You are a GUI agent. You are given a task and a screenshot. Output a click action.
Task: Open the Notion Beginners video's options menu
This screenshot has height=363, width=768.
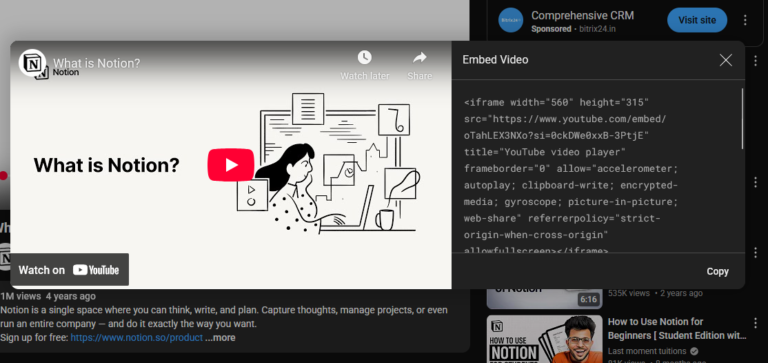point(756,322)
